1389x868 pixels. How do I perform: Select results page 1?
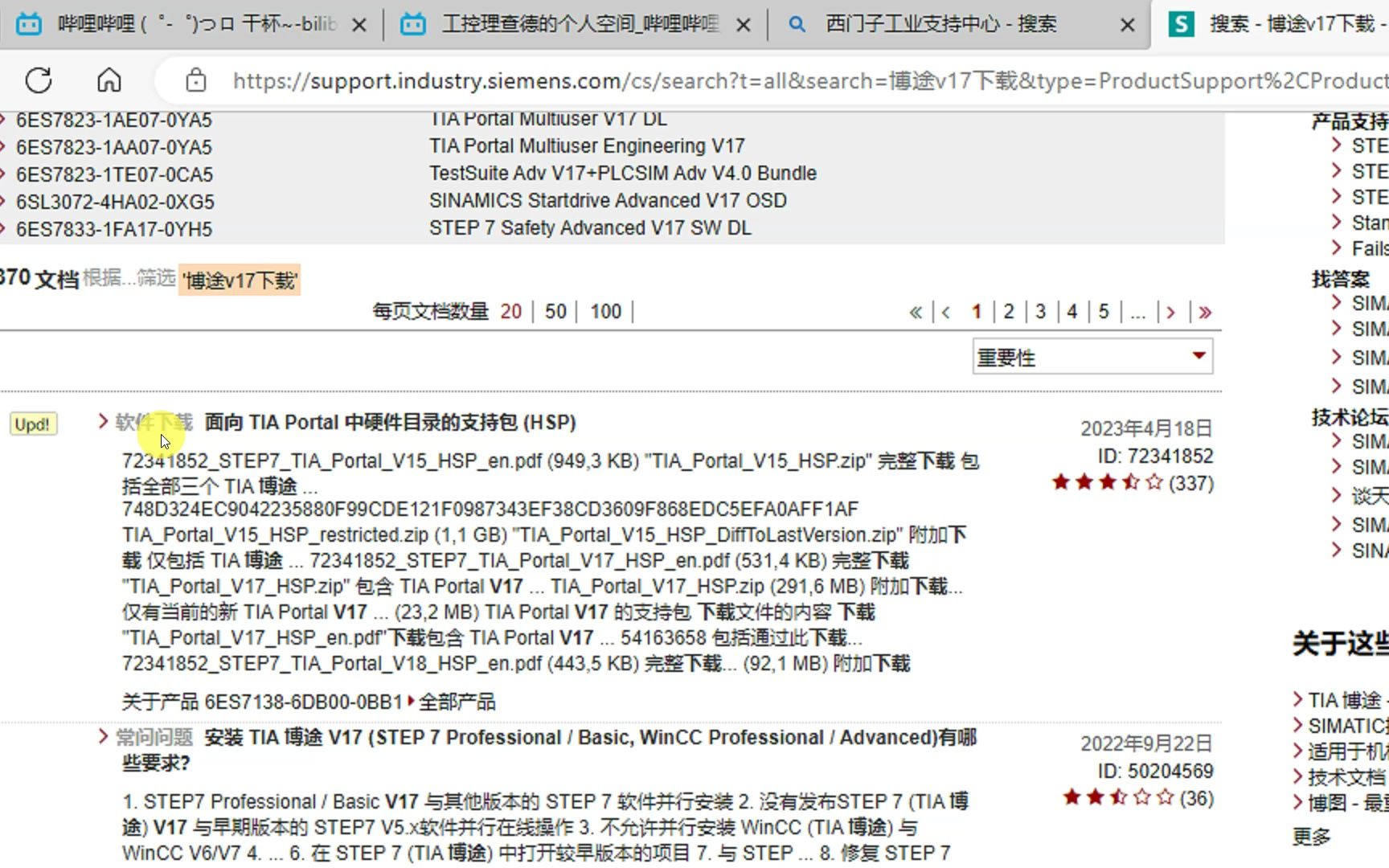(977, 311)
